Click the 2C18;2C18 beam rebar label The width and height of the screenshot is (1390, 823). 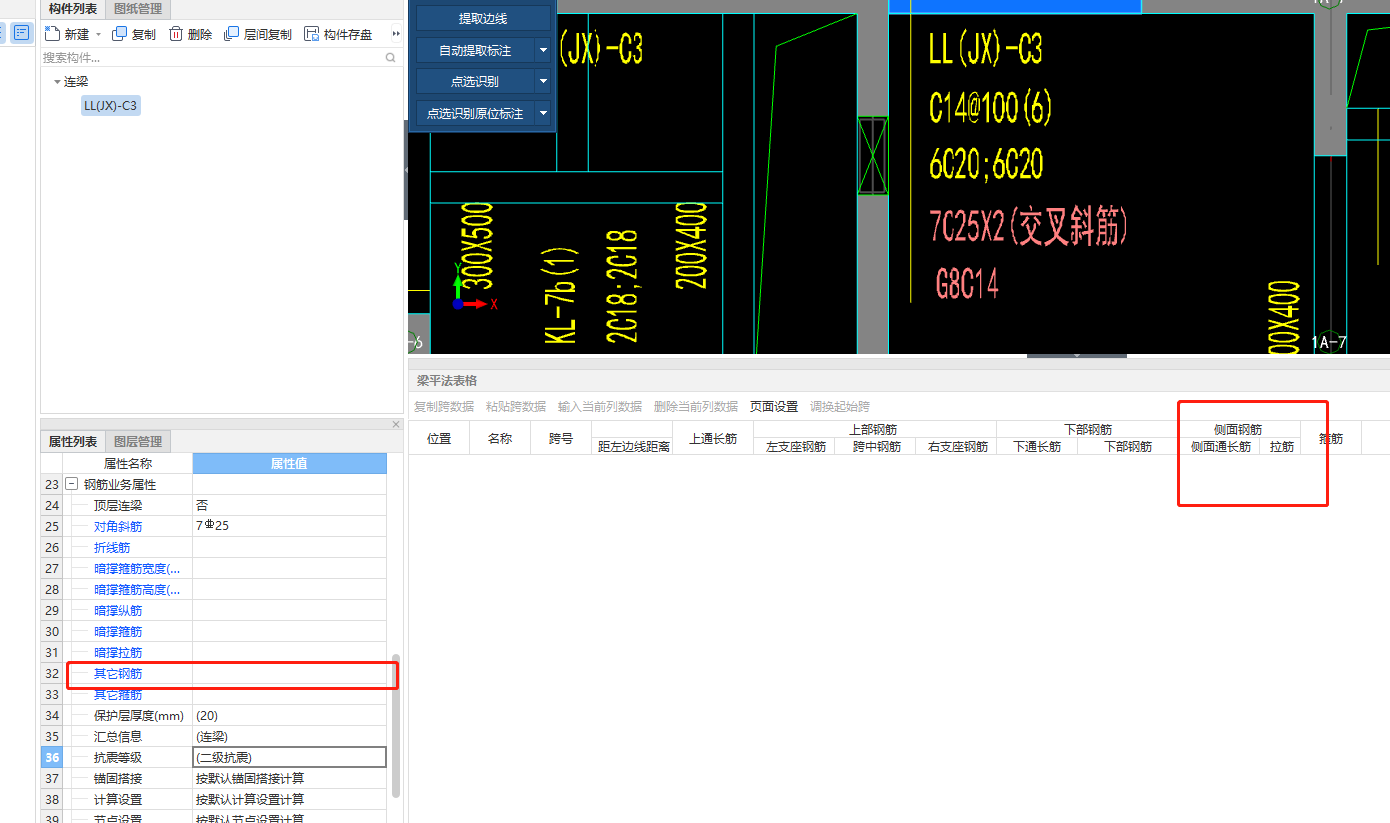tap(622, 287)
